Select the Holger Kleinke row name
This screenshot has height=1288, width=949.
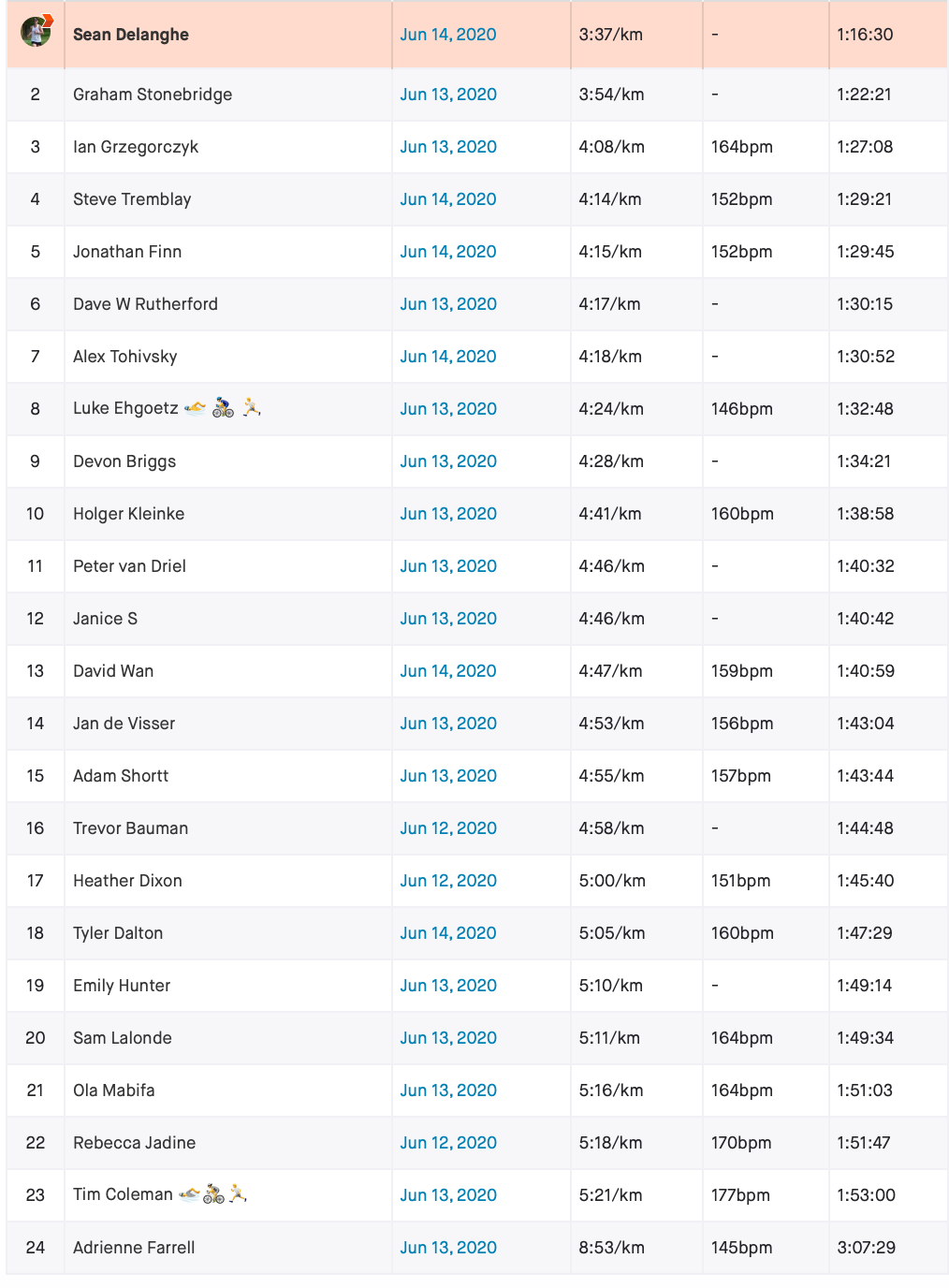tap(129, 514)
